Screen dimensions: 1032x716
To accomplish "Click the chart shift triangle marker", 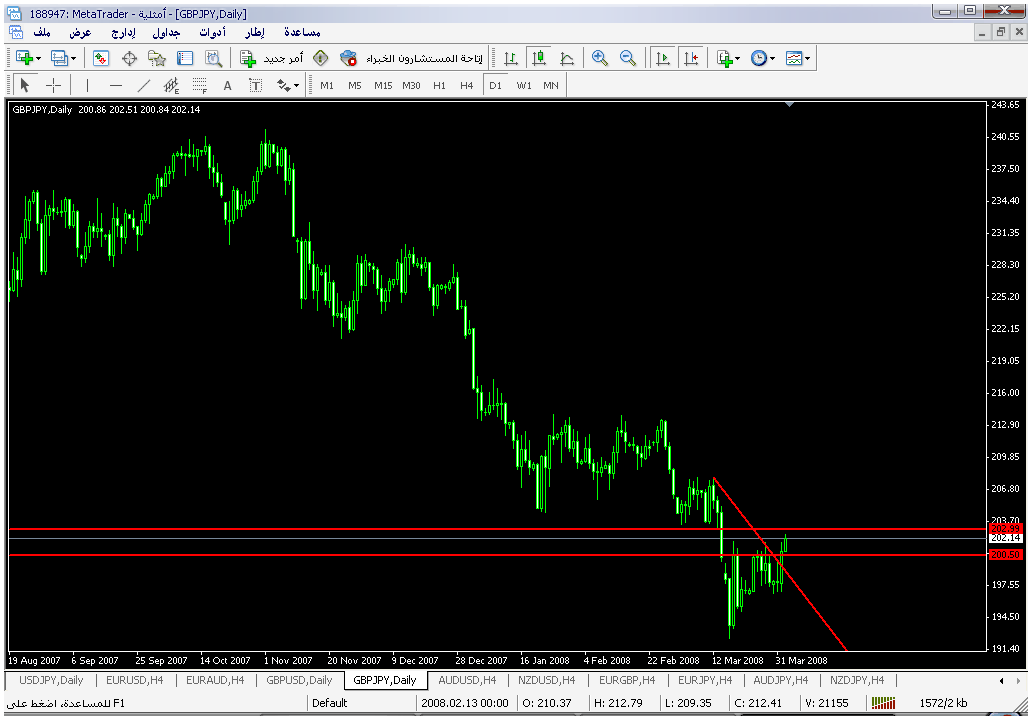I will pyautogui.click(x=789, y=104).
